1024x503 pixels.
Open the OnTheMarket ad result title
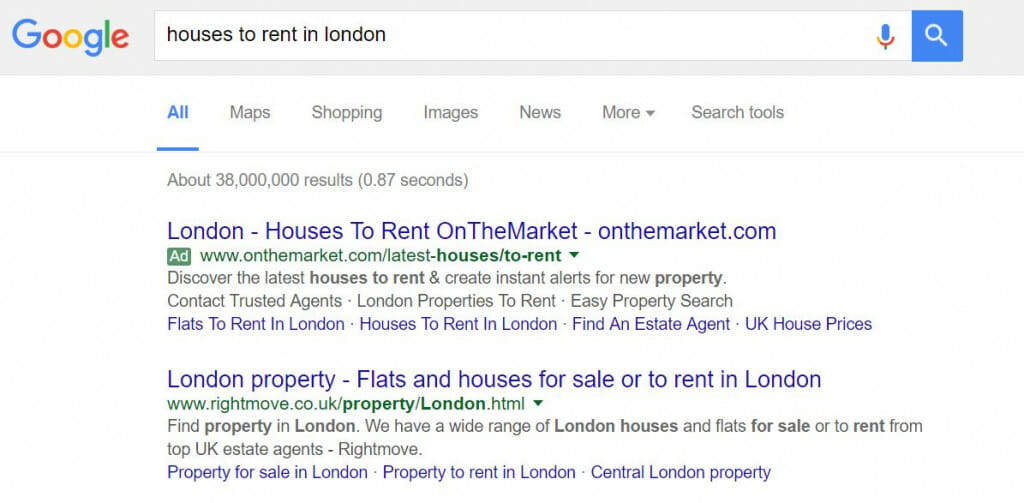point(472,231)
